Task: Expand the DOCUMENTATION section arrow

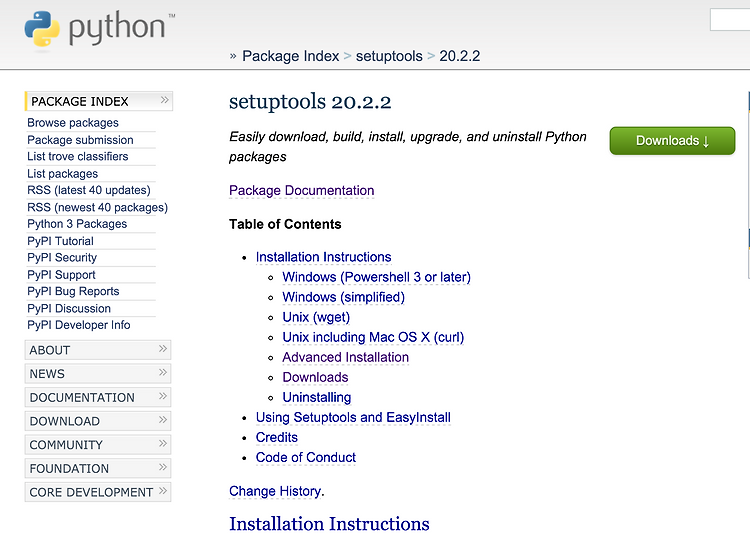Action: pos(163,396)
